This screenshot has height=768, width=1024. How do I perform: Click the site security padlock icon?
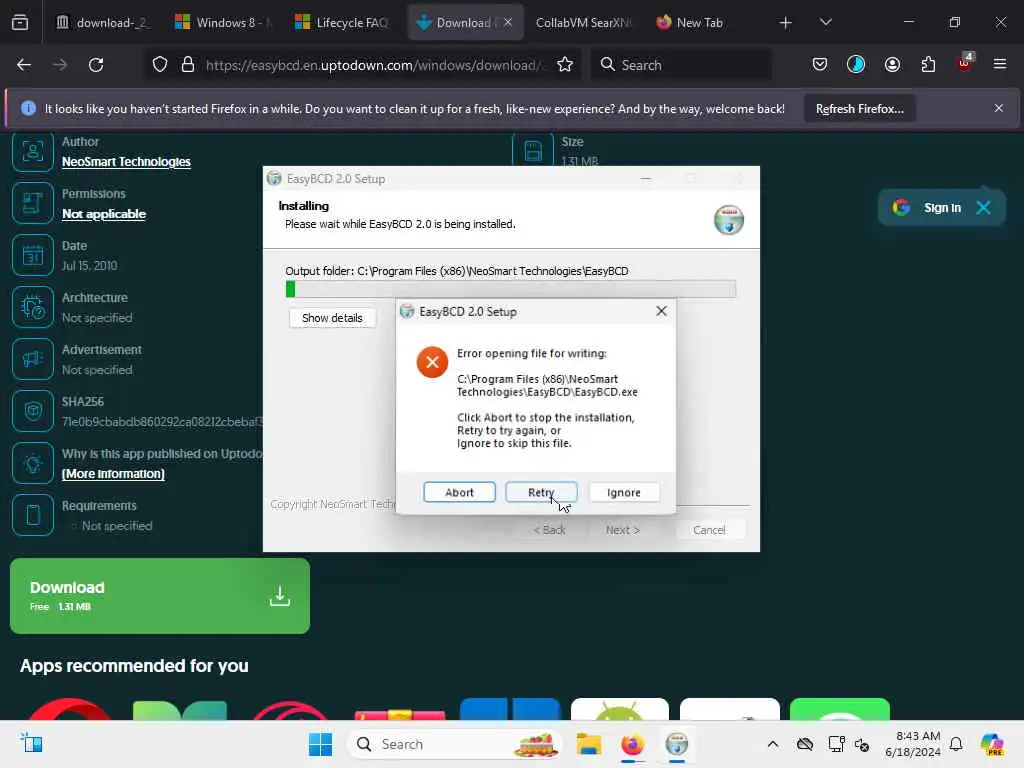188,65
